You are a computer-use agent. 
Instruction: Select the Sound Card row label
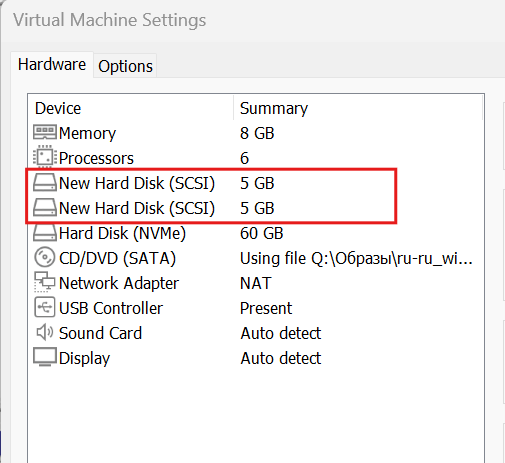[x=100, y=333]
